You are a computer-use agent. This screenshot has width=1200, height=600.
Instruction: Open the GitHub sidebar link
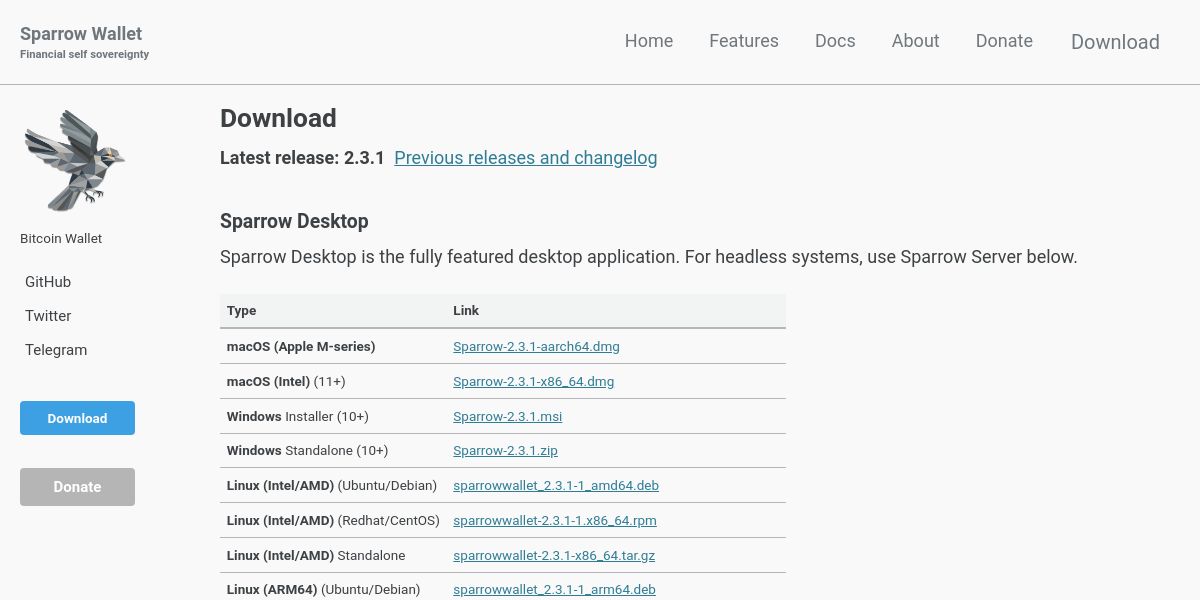(x=48, y=282)
